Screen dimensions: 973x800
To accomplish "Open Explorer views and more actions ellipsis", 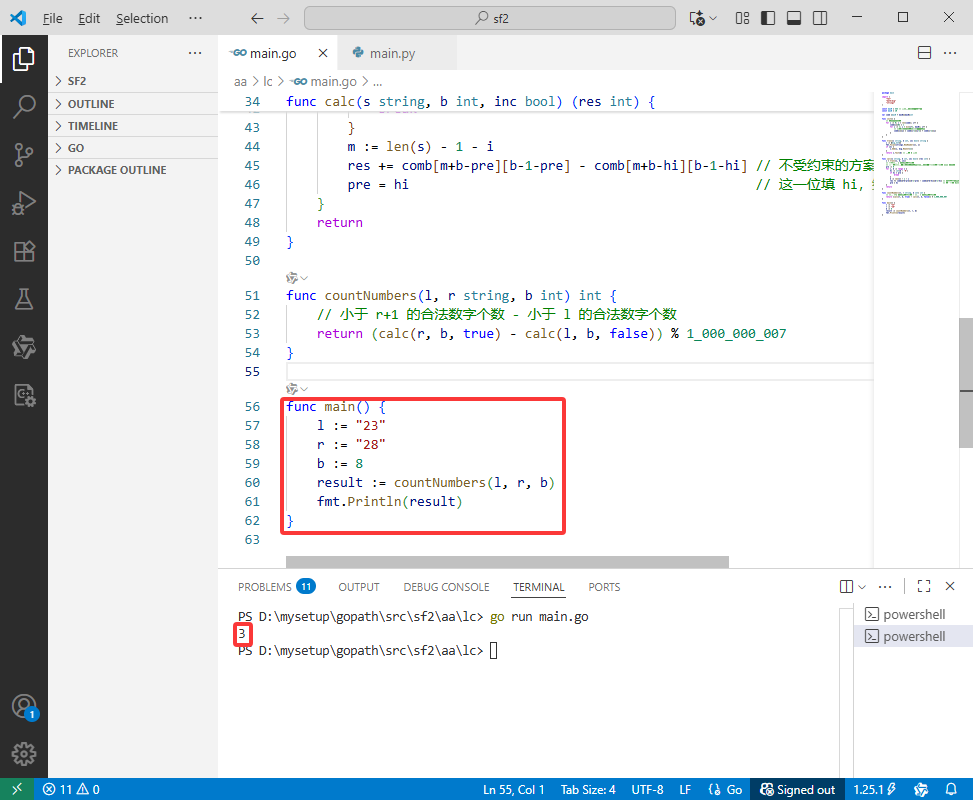I will pos(195,53).
